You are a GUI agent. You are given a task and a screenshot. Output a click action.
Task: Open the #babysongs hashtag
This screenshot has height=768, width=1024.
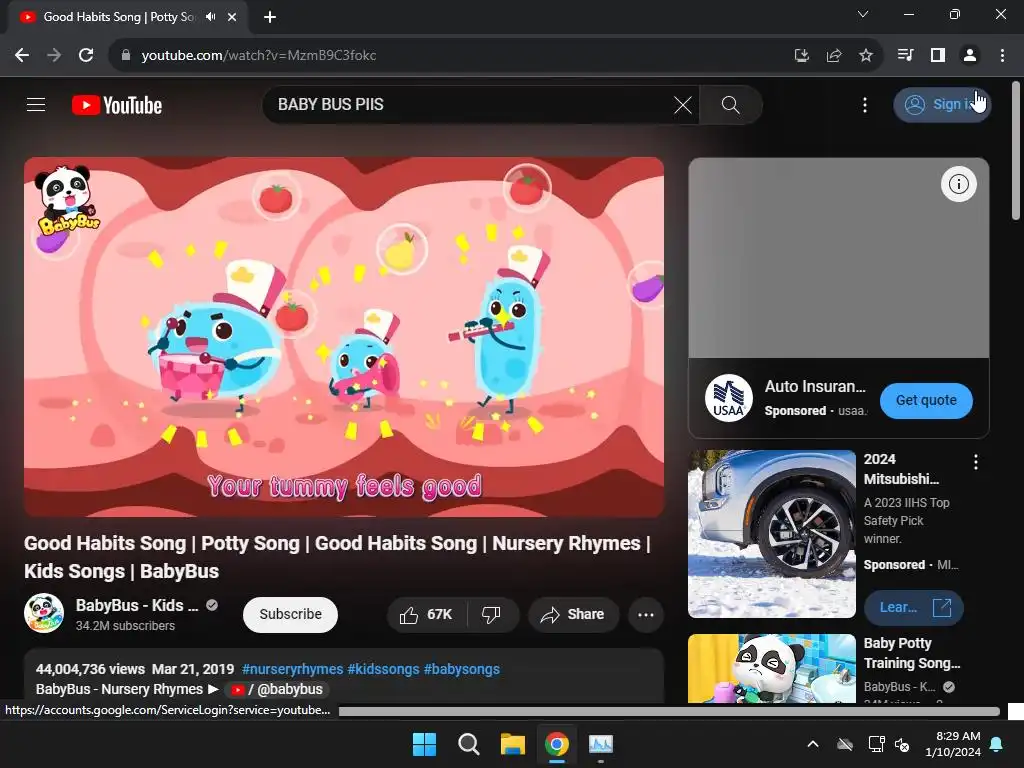pos(462,669)
